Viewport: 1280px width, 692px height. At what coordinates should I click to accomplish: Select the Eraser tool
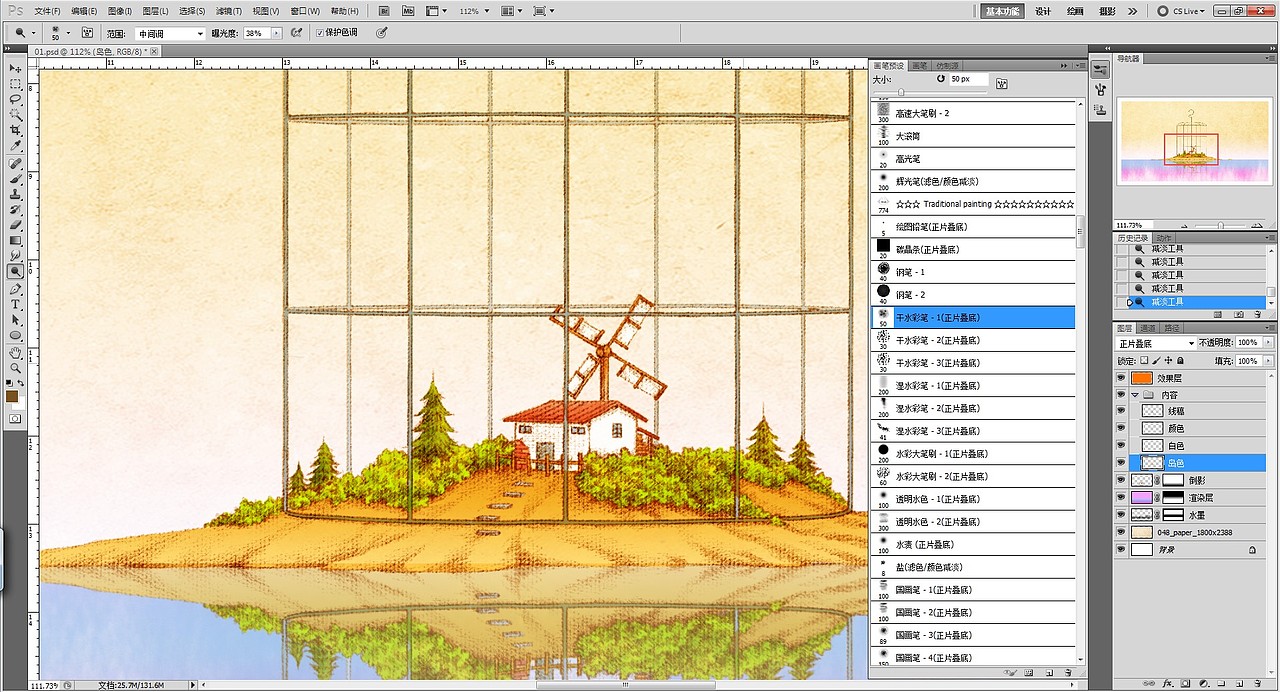coord(16,225)
